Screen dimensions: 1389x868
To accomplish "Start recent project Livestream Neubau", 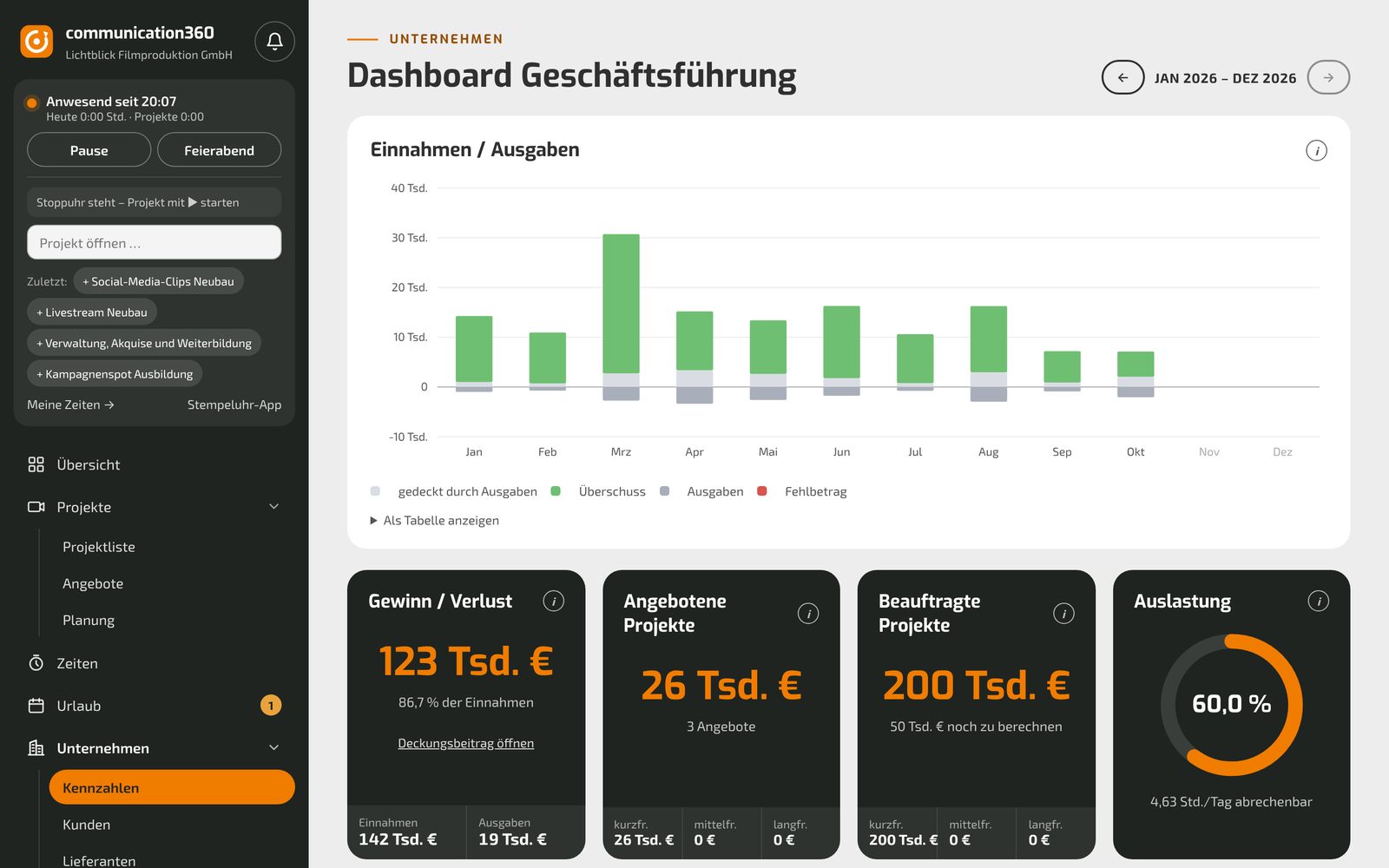I will click(92, 312).
